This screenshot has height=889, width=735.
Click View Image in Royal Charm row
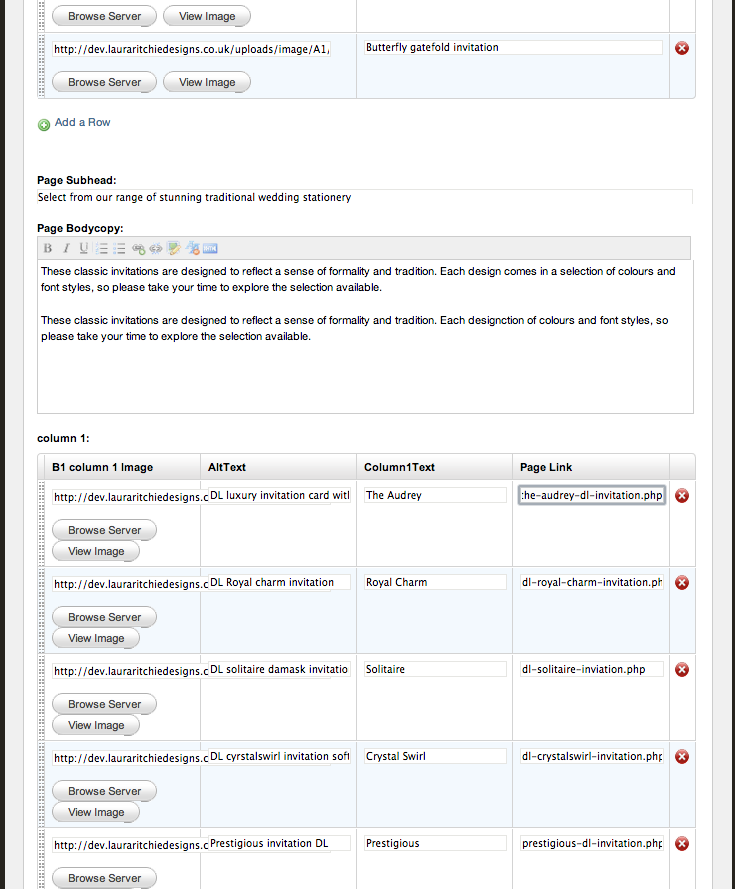click(x=96, y=638)
